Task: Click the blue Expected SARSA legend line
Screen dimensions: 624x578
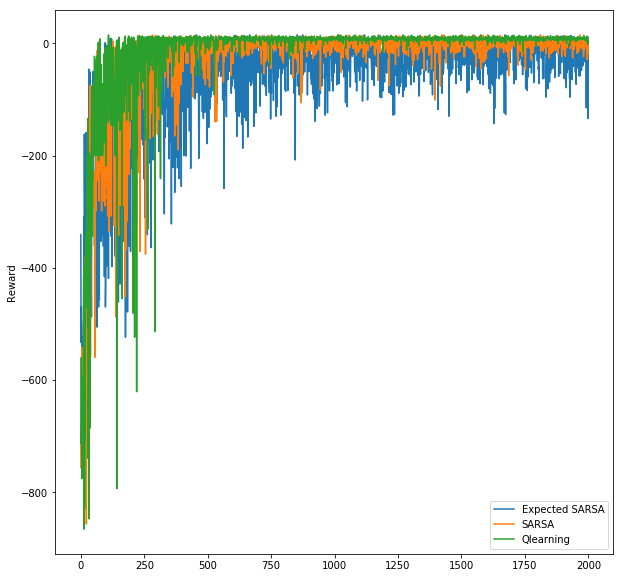Action: [504, 509]
